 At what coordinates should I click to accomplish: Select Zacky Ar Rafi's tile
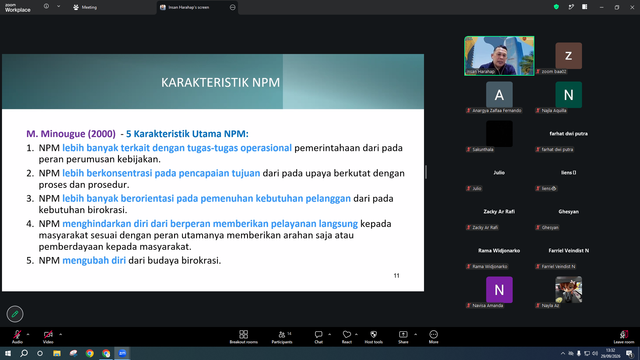(x=499, y=212)
